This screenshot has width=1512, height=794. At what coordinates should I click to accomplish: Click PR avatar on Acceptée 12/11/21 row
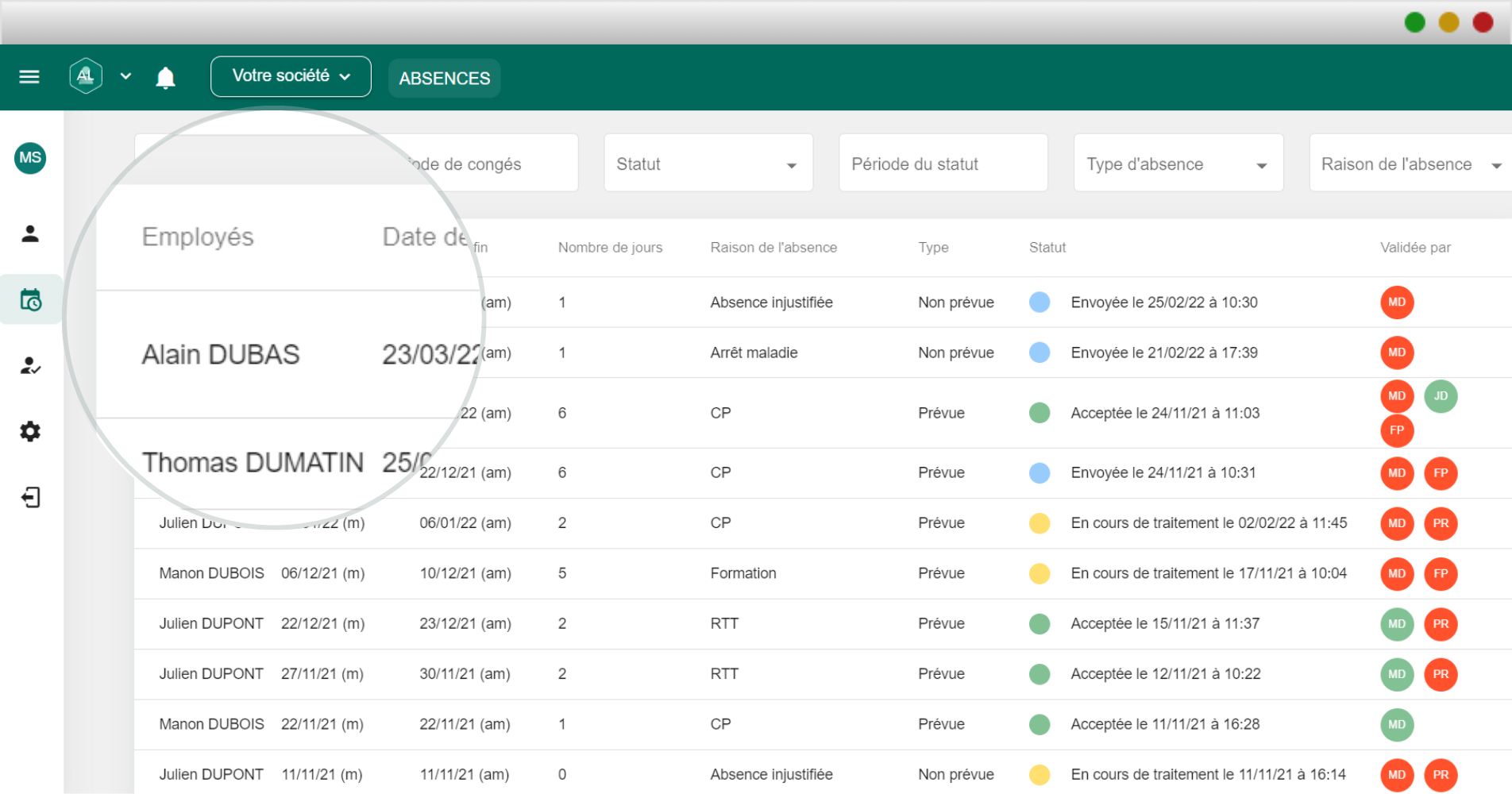point(1441,674)
